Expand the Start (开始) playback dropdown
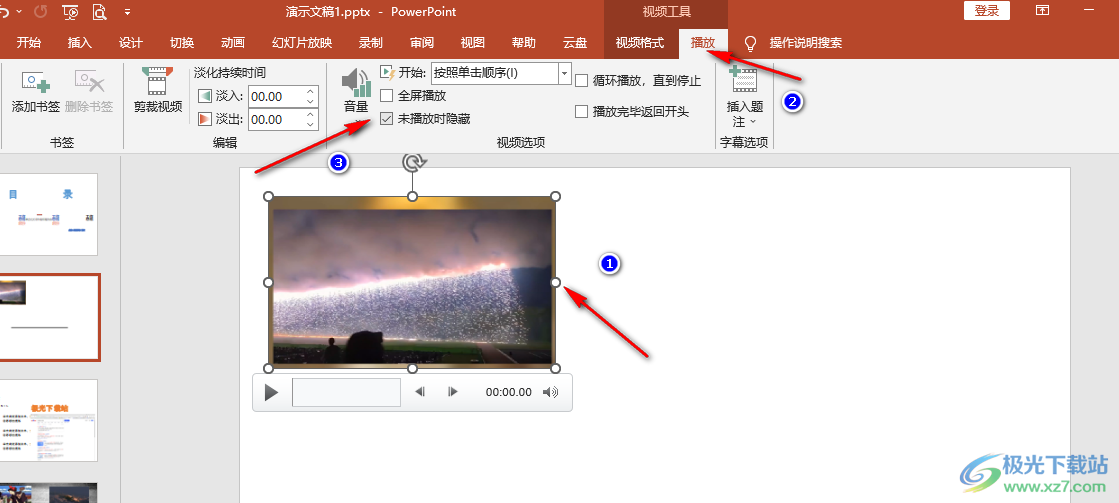The width and height of the screenshot is (1119, 503). click(564, 73)
